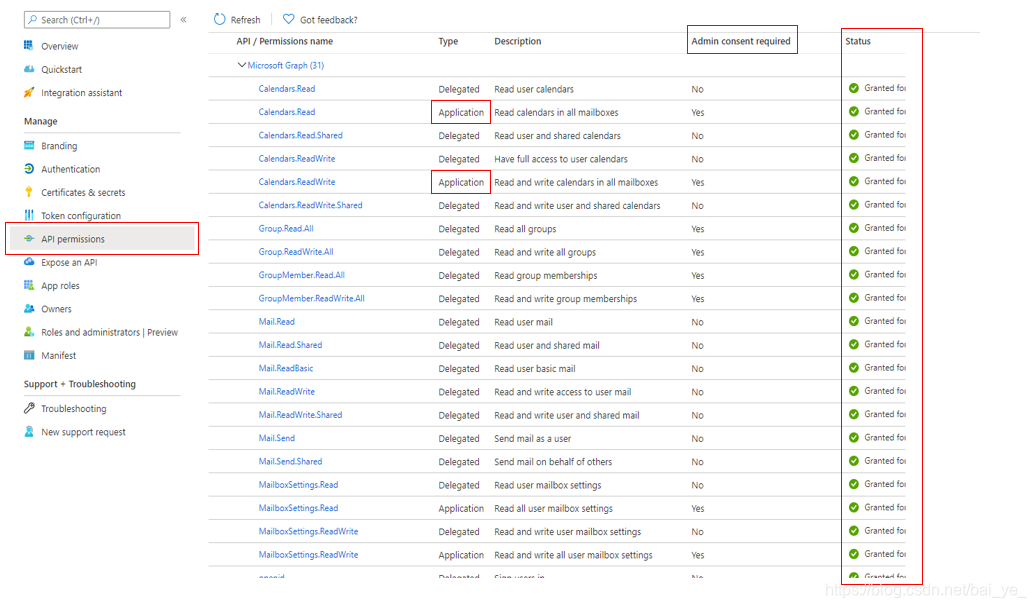The height and width of the screenshot is (608, 1036).
Task: Click the Overview icon in sidebar
Action: [x=28, y=46]
